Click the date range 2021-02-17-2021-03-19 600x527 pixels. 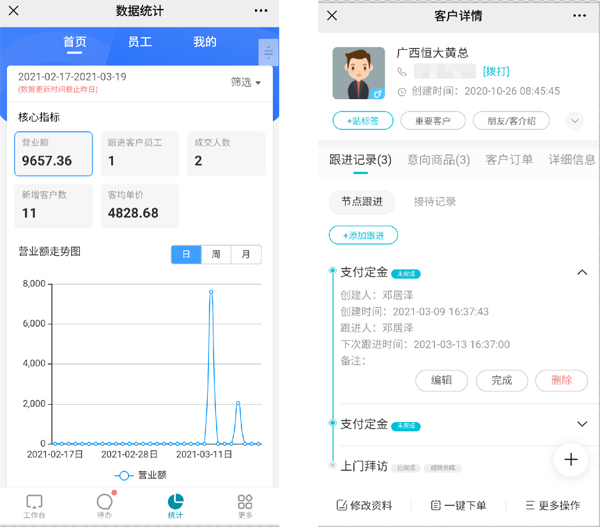coord(72,77)
